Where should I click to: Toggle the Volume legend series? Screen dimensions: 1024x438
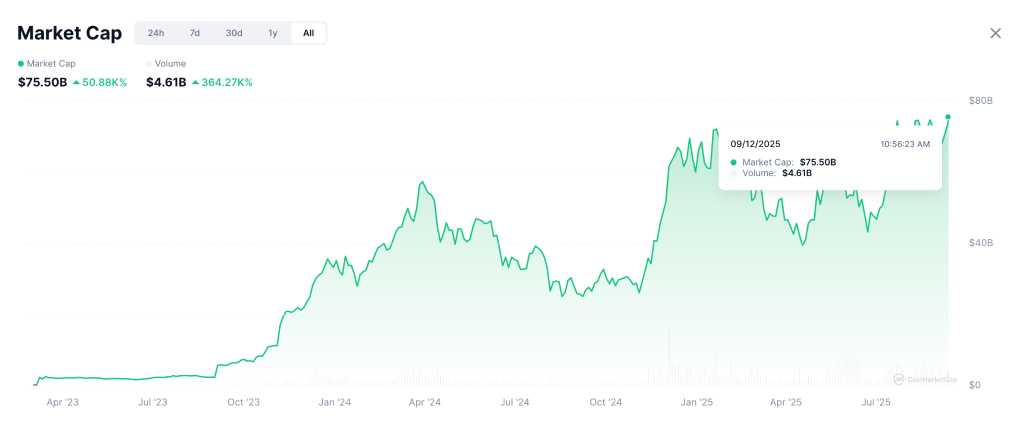coord(165,64)
